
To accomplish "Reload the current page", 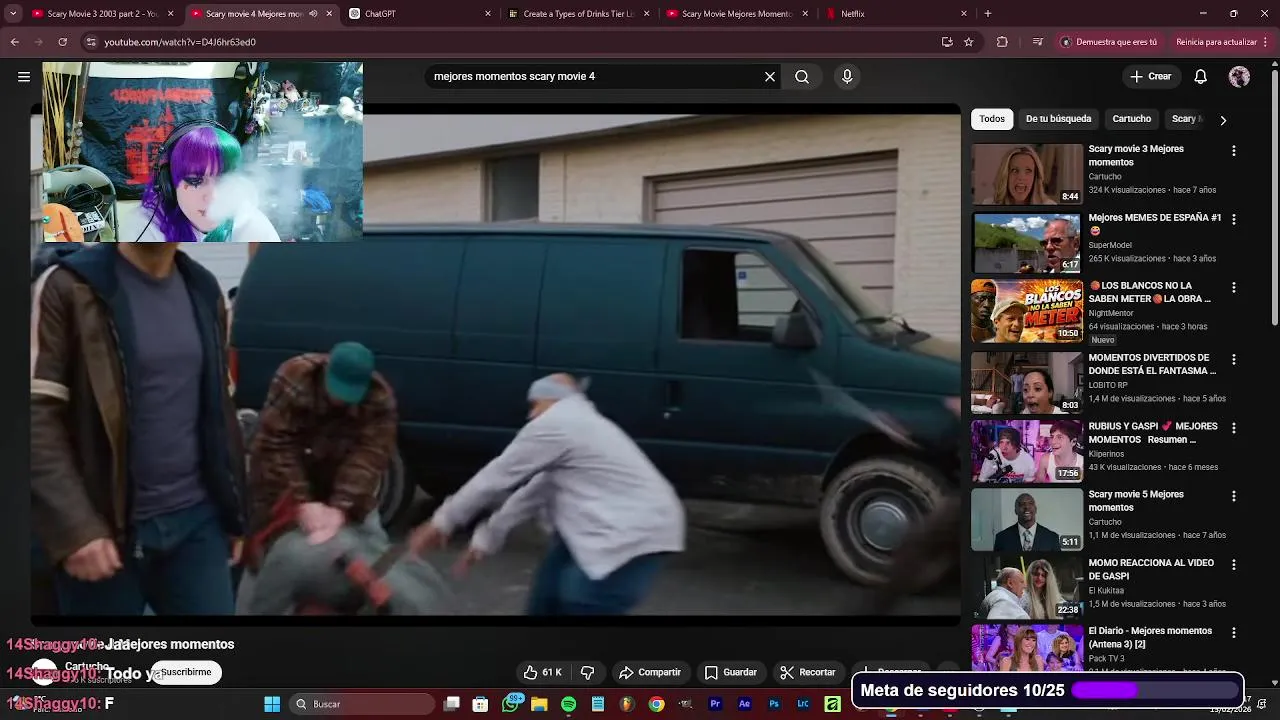I will point(62,42).
